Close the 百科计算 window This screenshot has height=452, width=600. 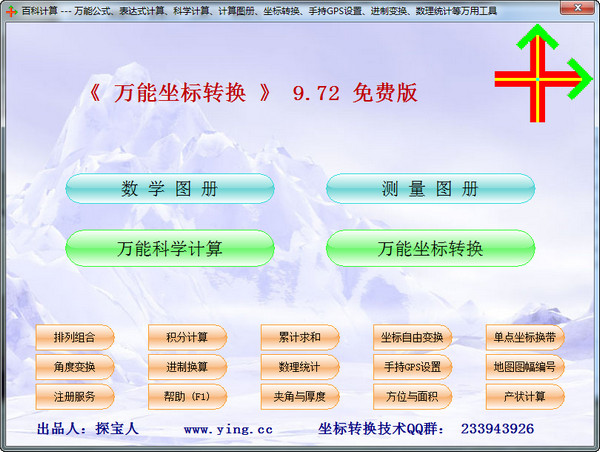click(578, 8)
